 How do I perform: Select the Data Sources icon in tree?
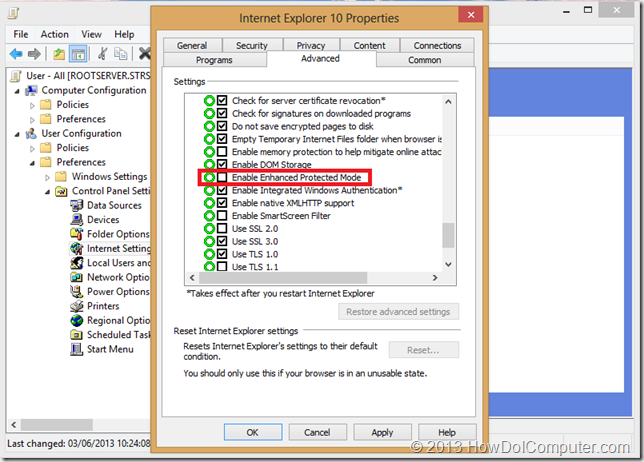pyautogui.click(x=77, y=205)
